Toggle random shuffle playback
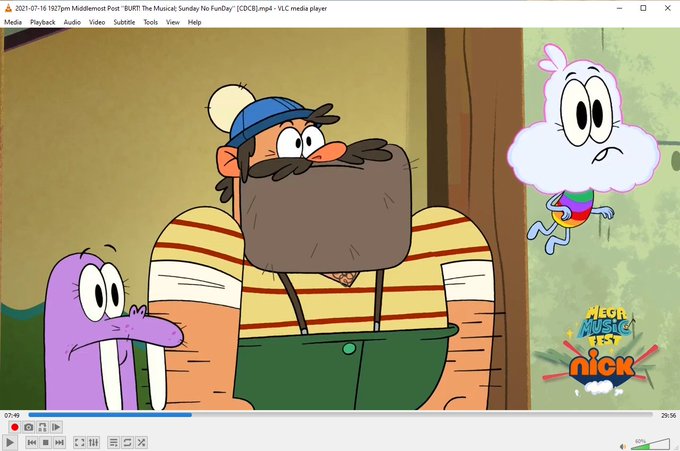This screenshot has width=680, height=451. tap(141, 442)
